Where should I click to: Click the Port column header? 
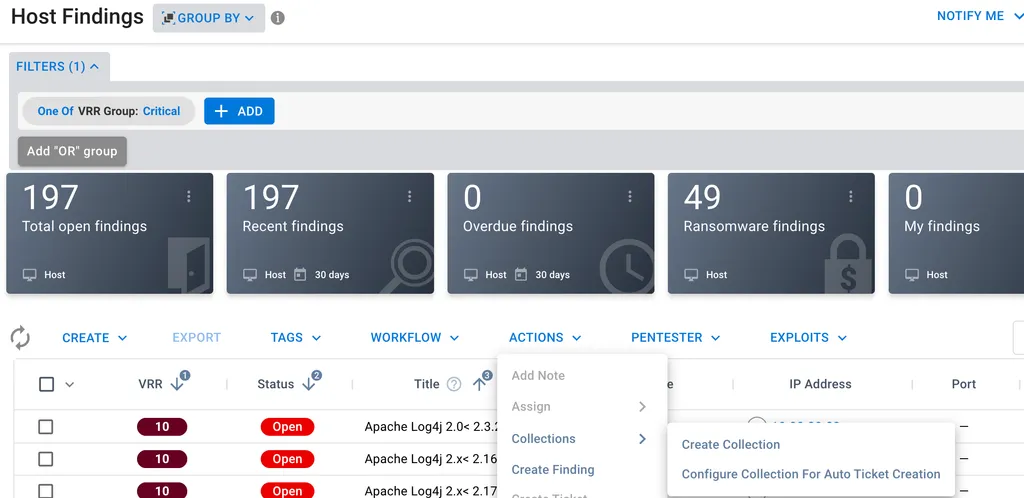pos(964,384)
